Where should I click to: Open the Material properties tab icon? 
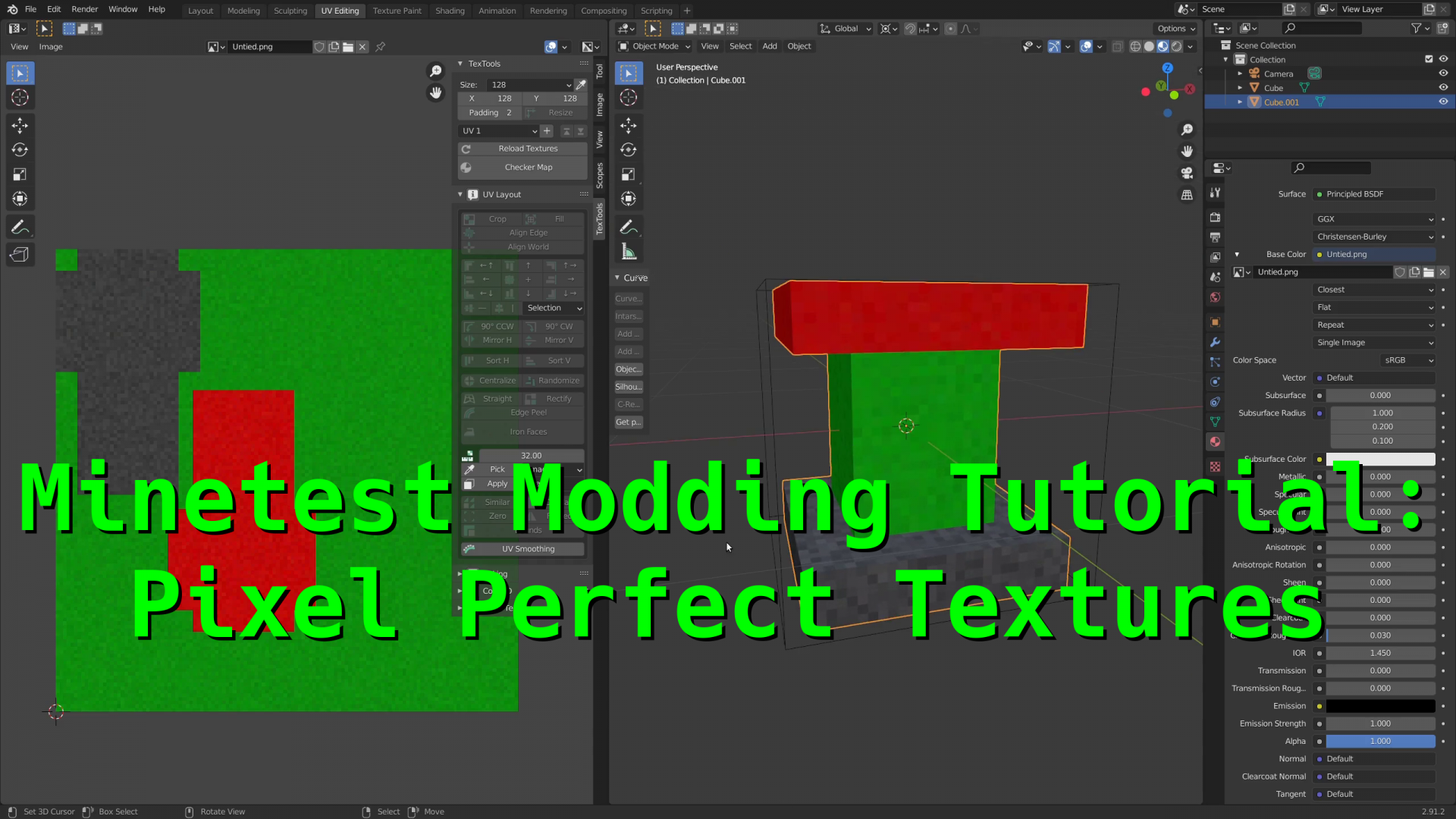[1215, 441]
